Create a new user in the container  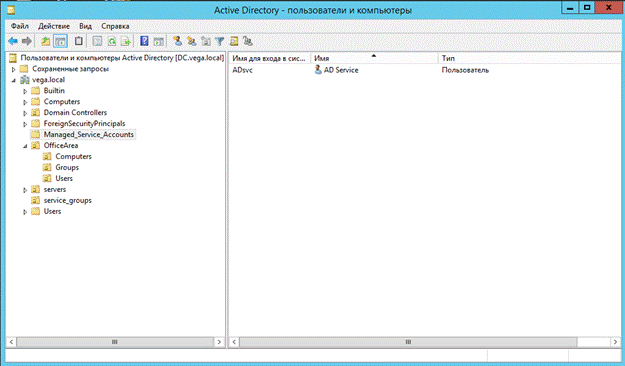[177, 41]
